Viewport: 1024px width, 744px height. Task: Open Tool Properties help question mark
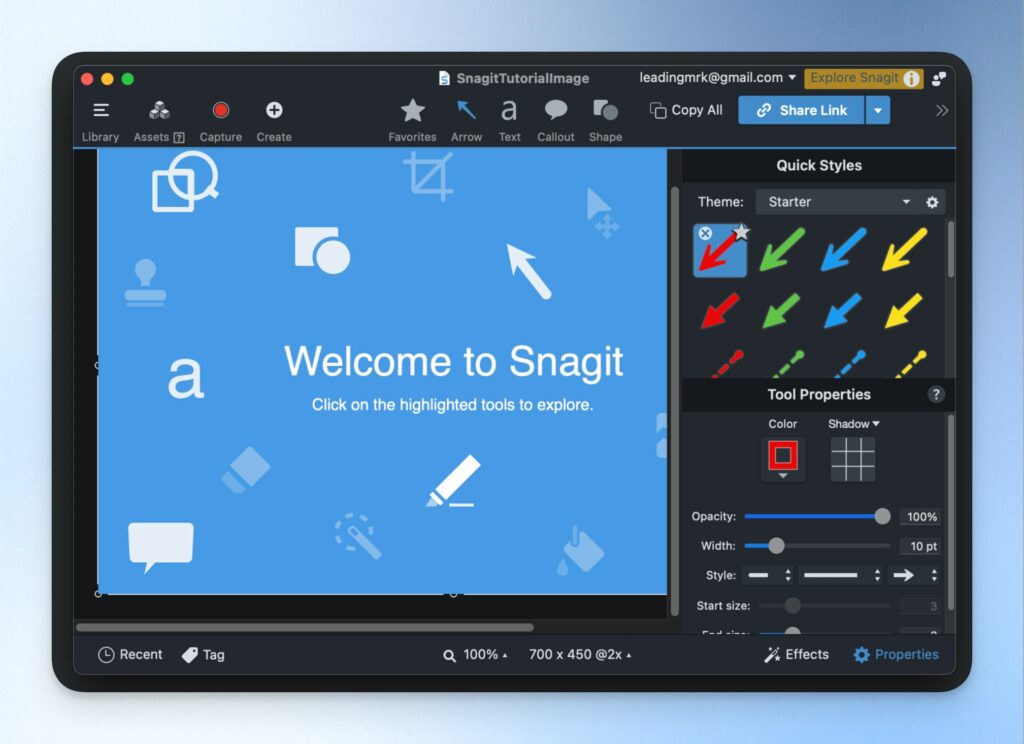936,395
